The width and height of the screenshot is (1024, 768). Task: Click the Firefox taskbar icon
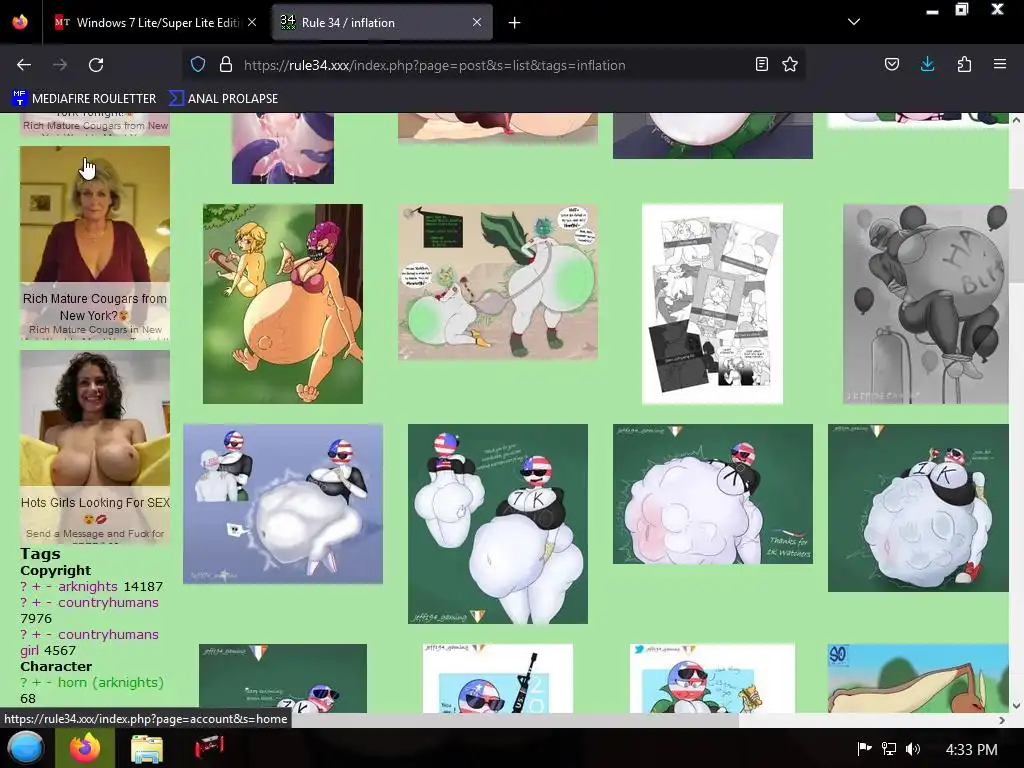pos(85,748)
